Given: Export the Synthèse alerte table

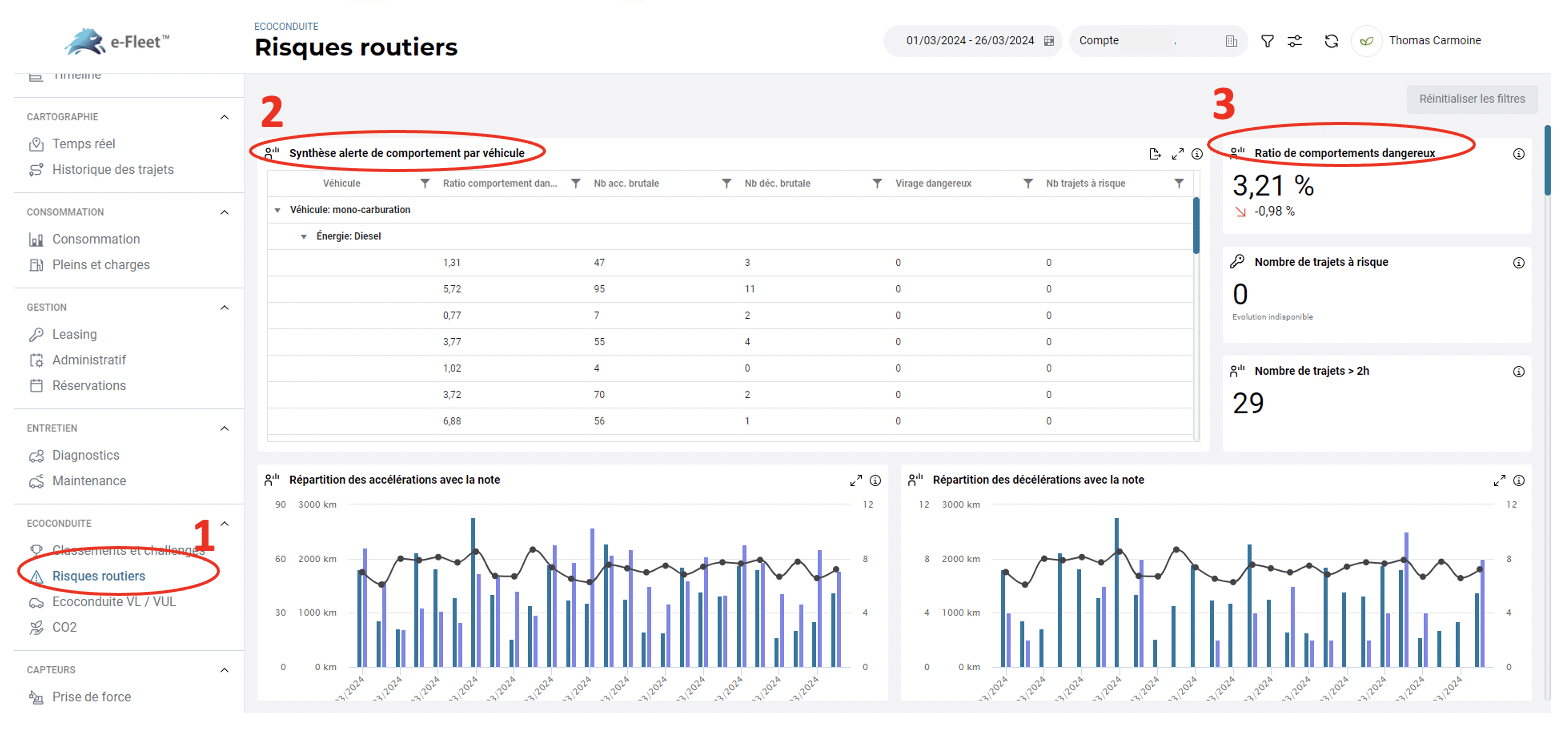Looking at the screenshot, I should [1155, 154].
